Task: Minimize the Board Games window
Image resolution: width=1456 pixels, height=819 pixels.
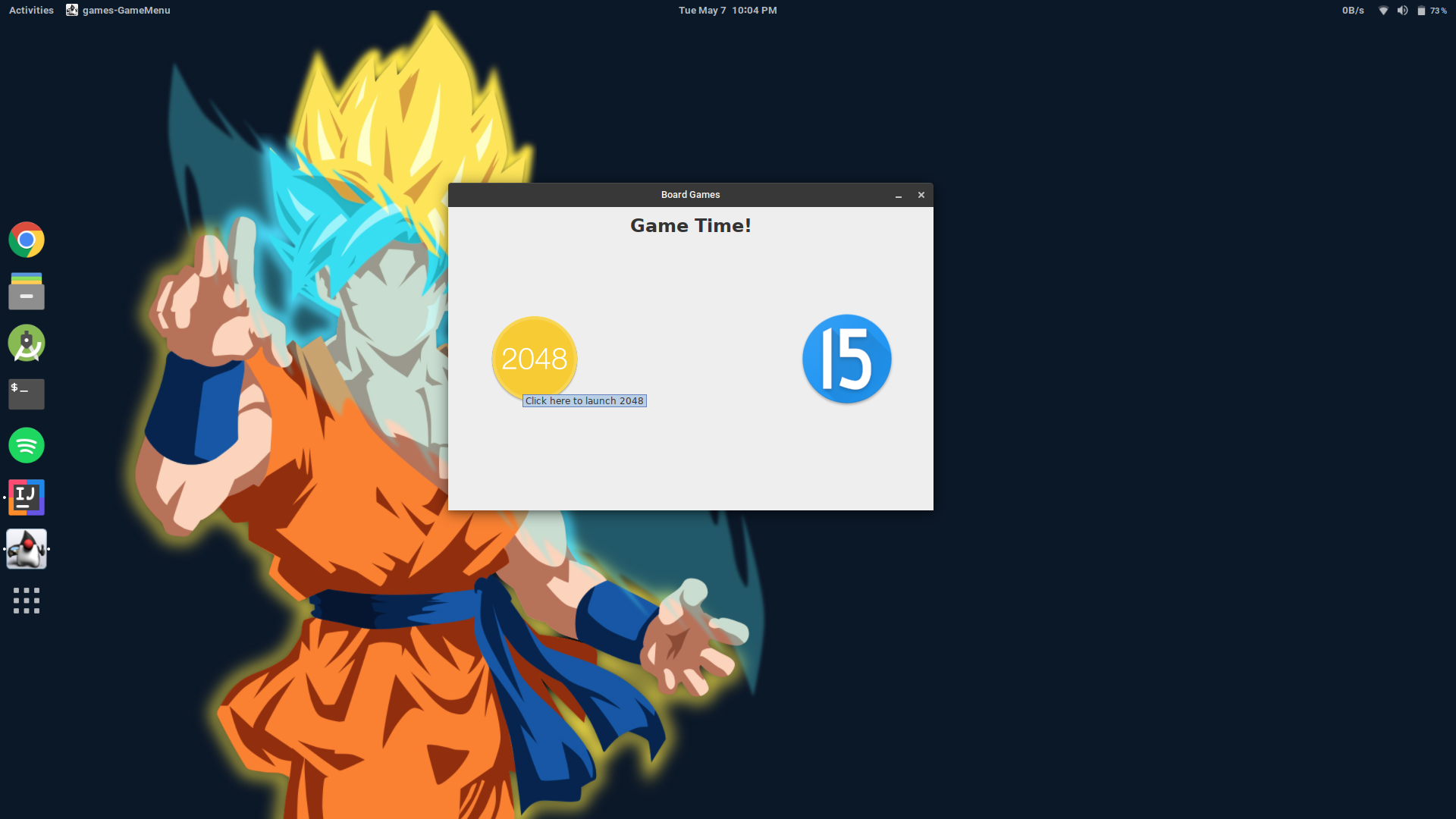Action: [x=899, y=195]
